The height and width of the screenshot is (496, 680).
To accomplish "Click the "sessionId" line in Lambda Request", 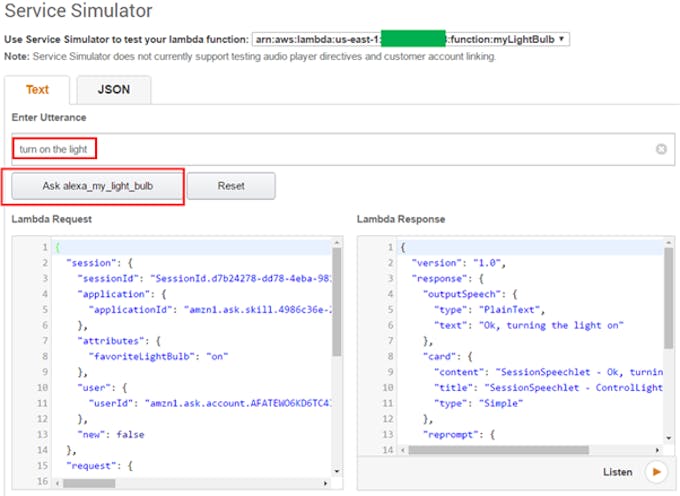I will click(204, 278).
